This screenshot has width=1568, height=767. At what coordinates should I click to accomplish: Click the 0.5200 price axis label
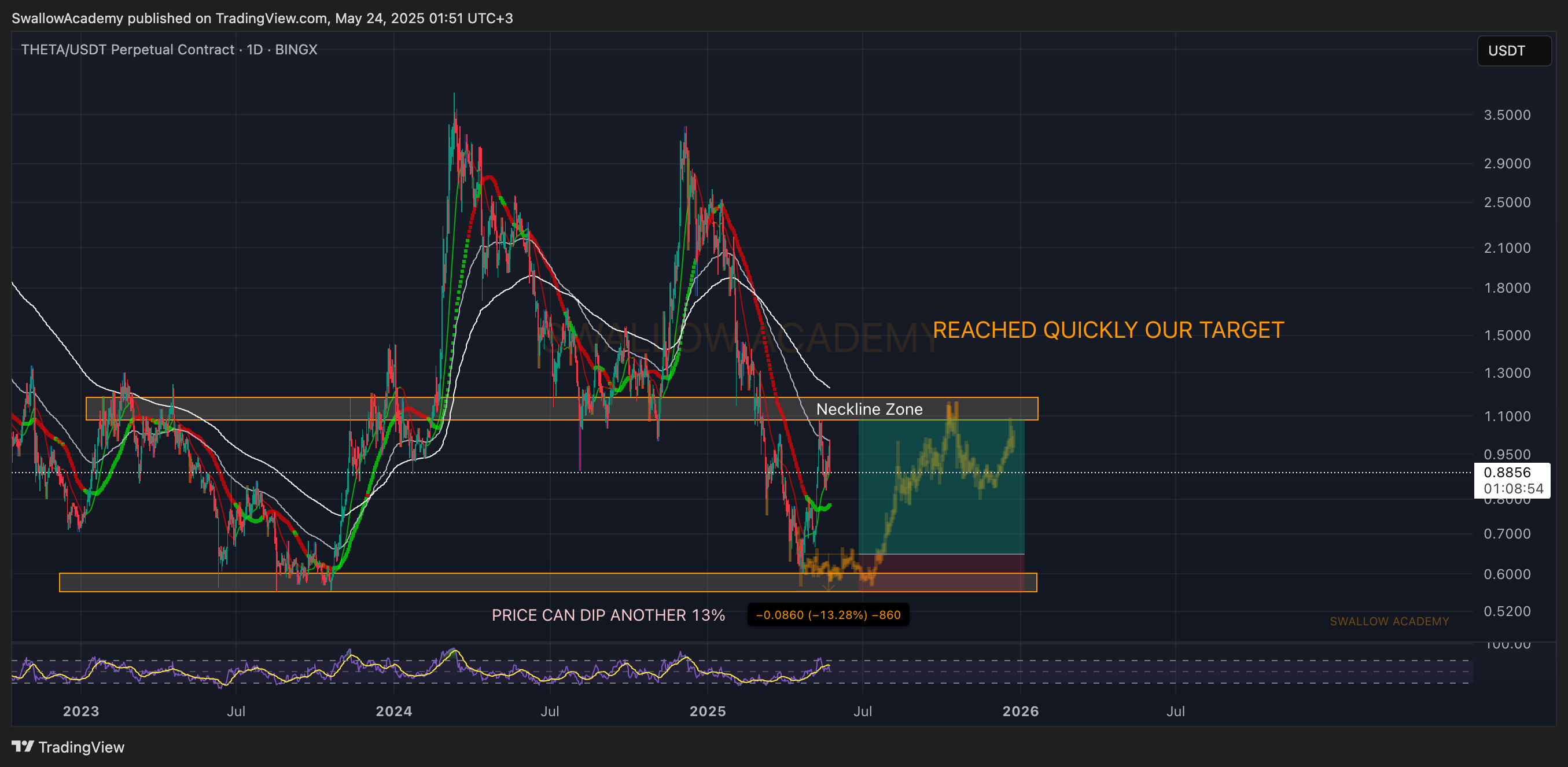[x=1507, y=611]
